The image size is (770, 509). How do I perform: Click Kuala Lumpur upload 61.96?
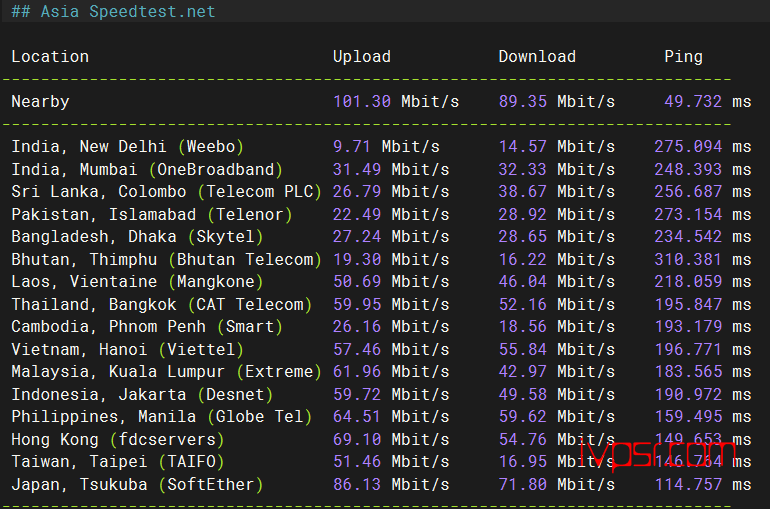[357, 372]
